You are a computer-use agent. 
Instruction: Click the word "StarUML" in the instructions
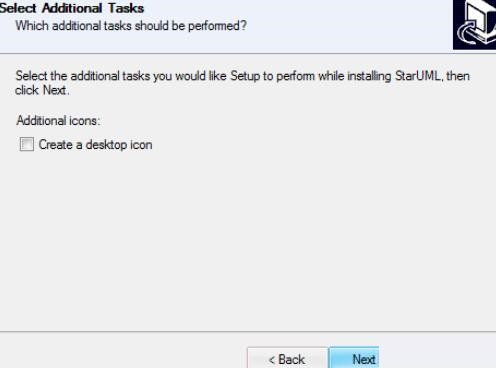click(x=418, y=76)
